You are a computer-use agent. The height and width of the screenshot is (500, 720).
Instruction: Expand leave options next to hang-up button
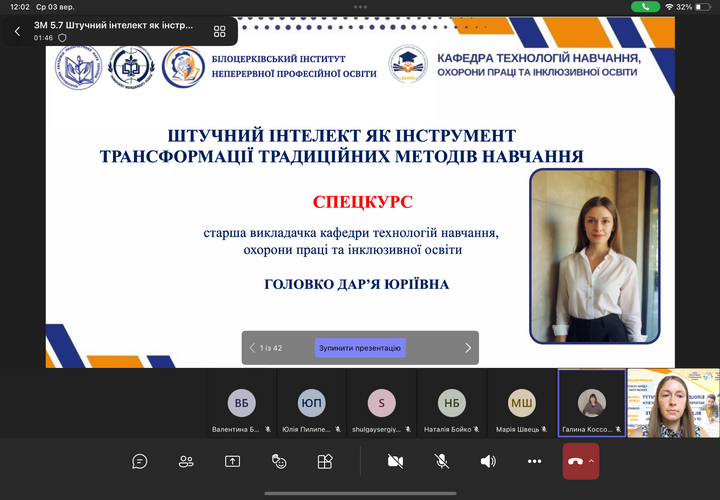[591, 461]
